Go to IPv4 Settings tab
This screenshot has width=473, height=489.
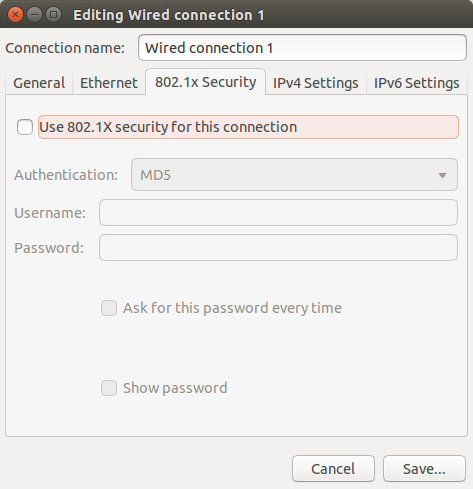pyautogui.click(x=316, y=83)
